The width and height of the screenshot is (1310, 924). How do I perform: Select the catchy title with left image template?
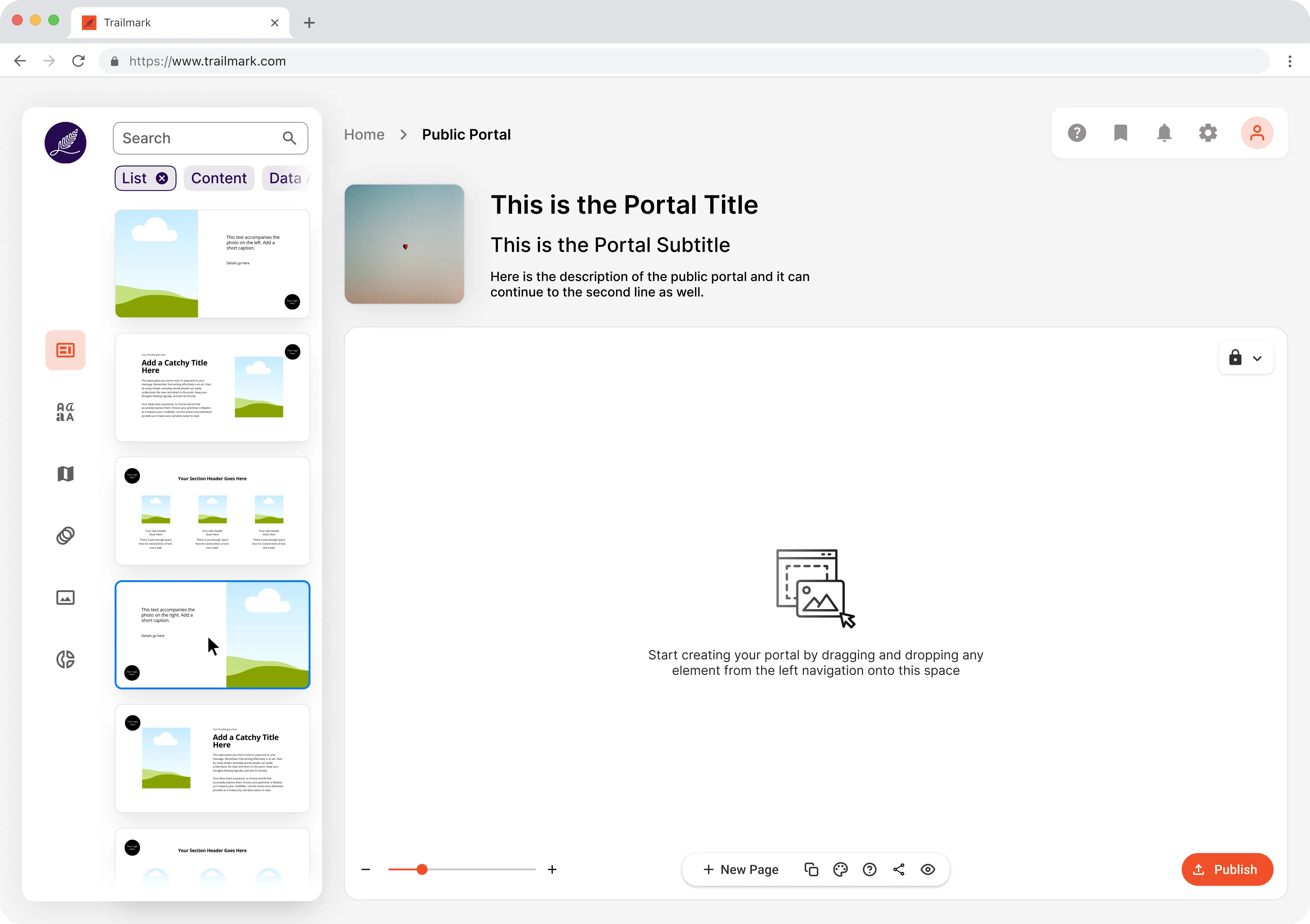[x=212, y=758]
